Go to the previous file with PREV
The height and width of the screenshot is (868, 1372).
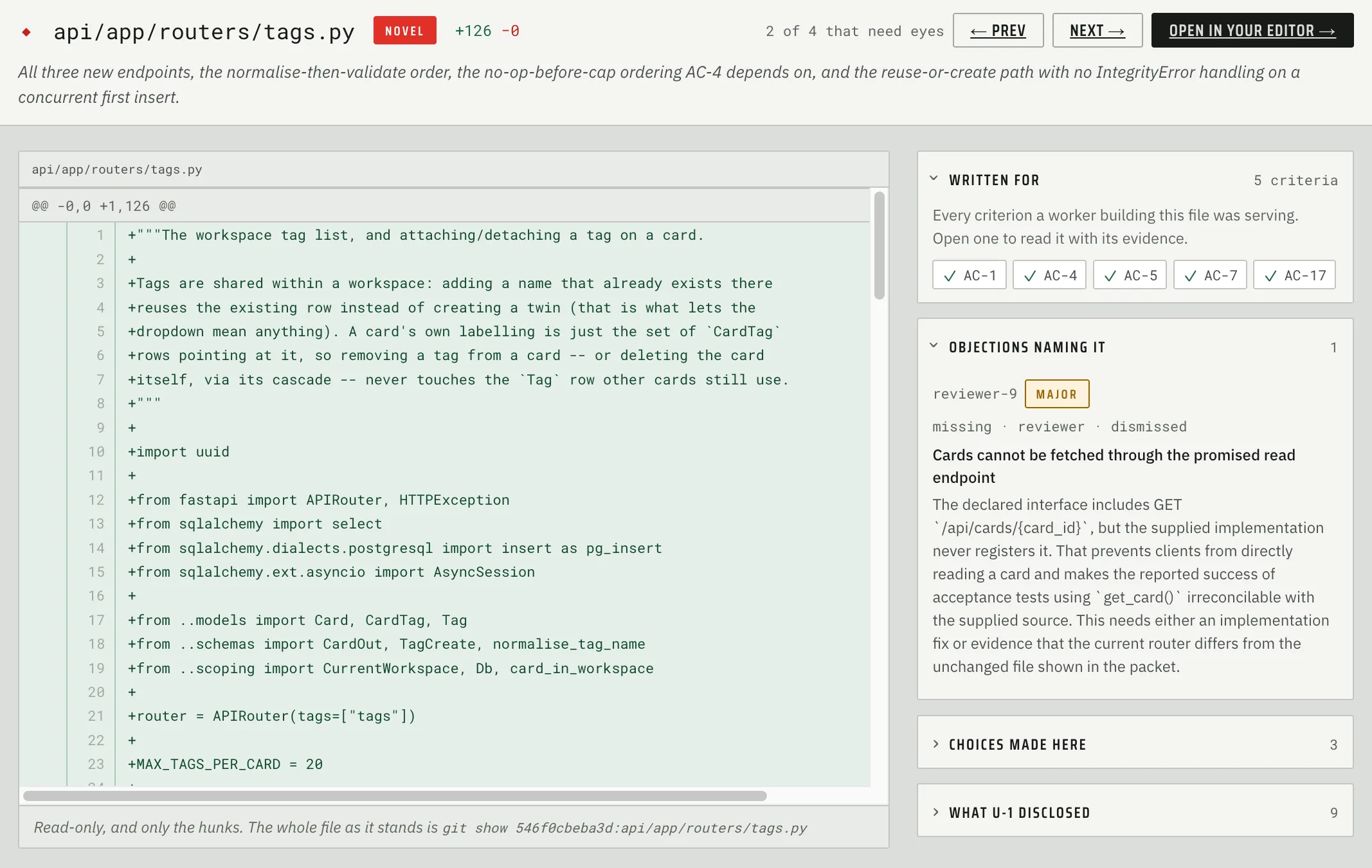tap(998, 30)
